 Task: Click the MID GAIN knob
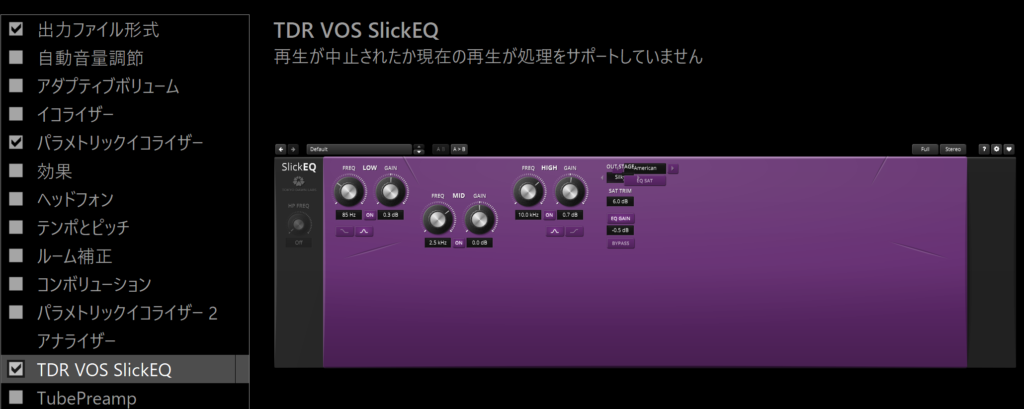click(480, 220)
